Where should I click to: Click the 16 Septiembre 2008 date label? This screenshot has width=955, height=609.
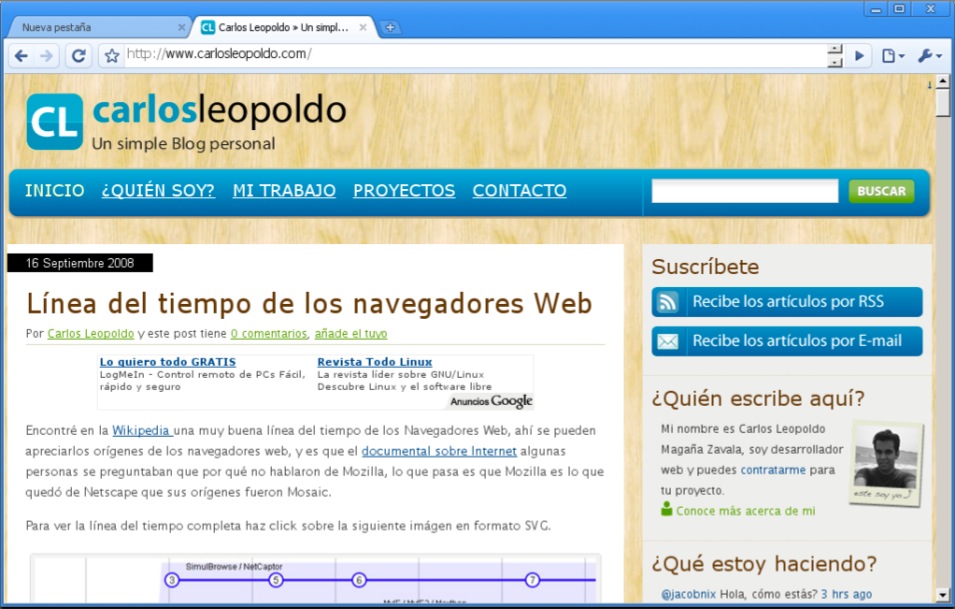pyautogui.click(x=80, y=263)
